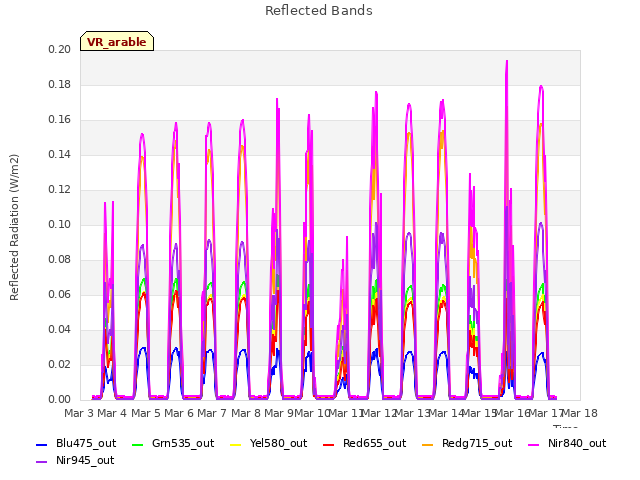Click the blue Blu475_out legend color line

tap(42, 444)
